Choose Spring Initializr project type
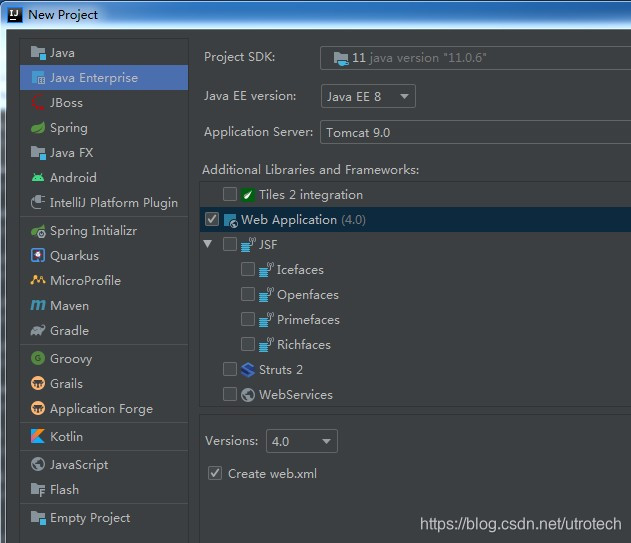631x543 pixels. 104,231
